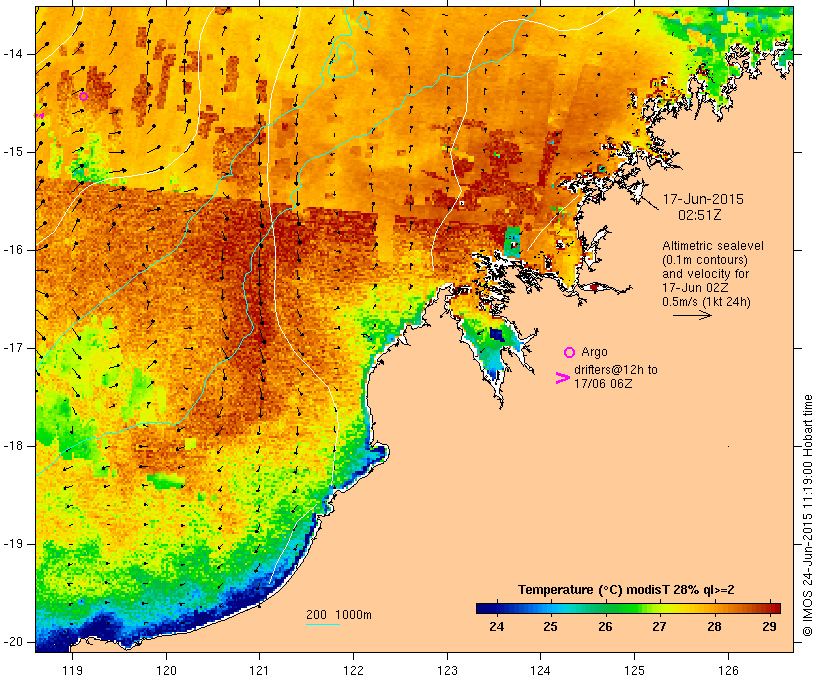Click the colorbar tick label 29

769,626
